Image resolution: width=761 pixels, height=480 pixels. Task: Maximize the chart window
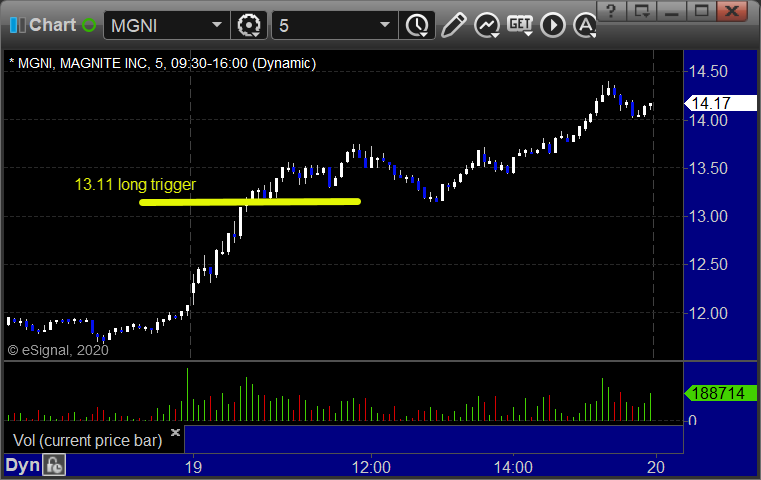coord(701,11)
